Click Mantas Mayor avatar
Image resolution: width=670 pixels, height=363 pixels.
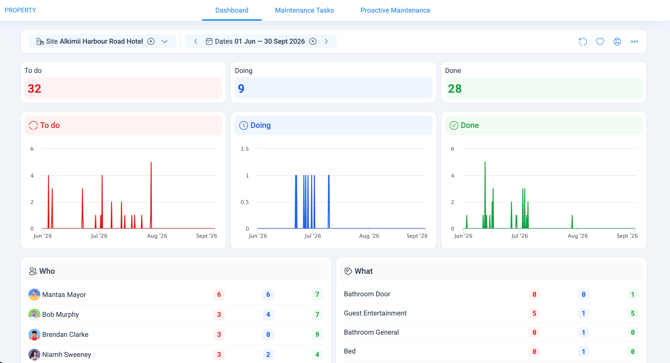pos(34,294)
